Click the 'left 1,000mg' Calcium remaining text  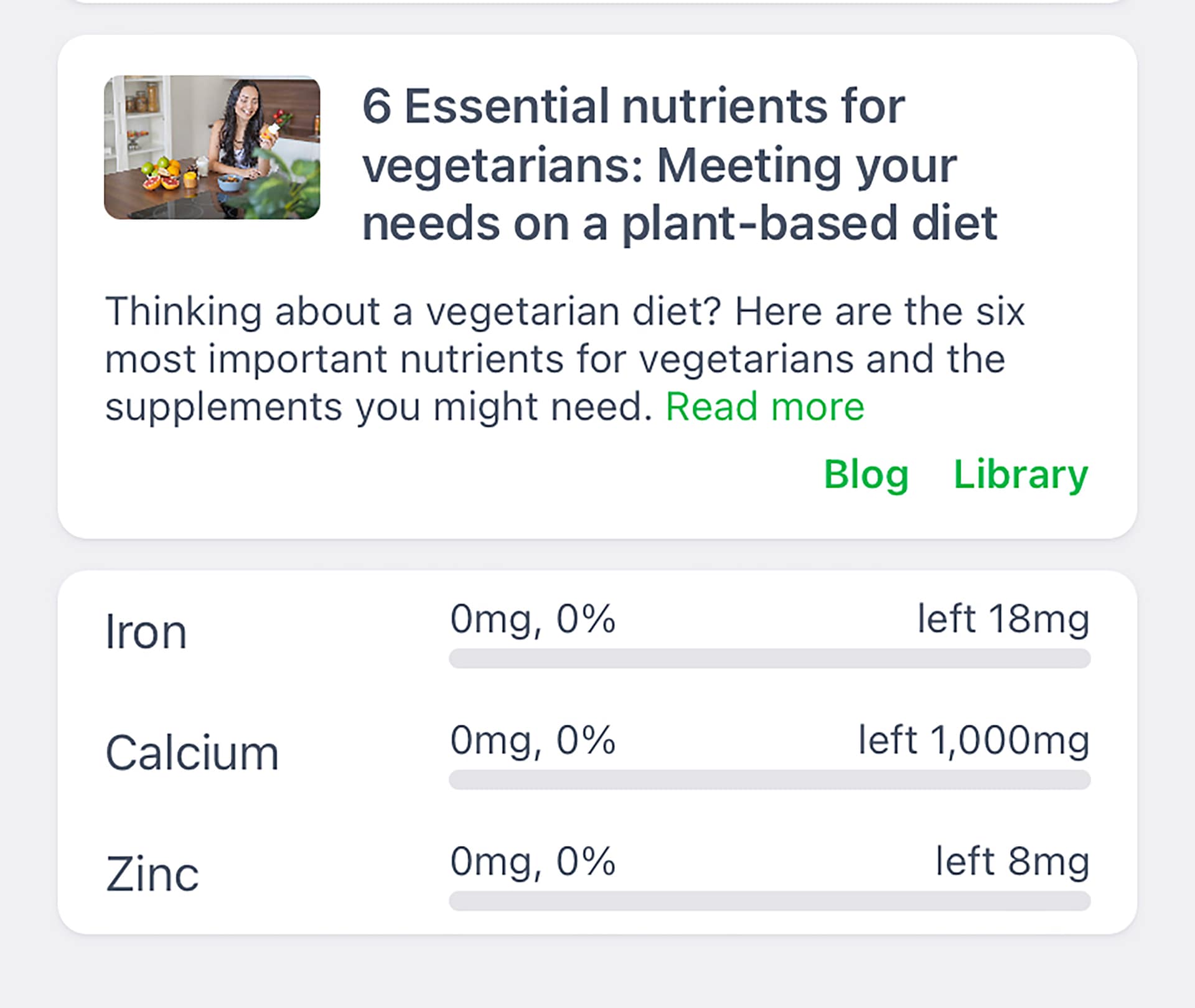(973, 740)
